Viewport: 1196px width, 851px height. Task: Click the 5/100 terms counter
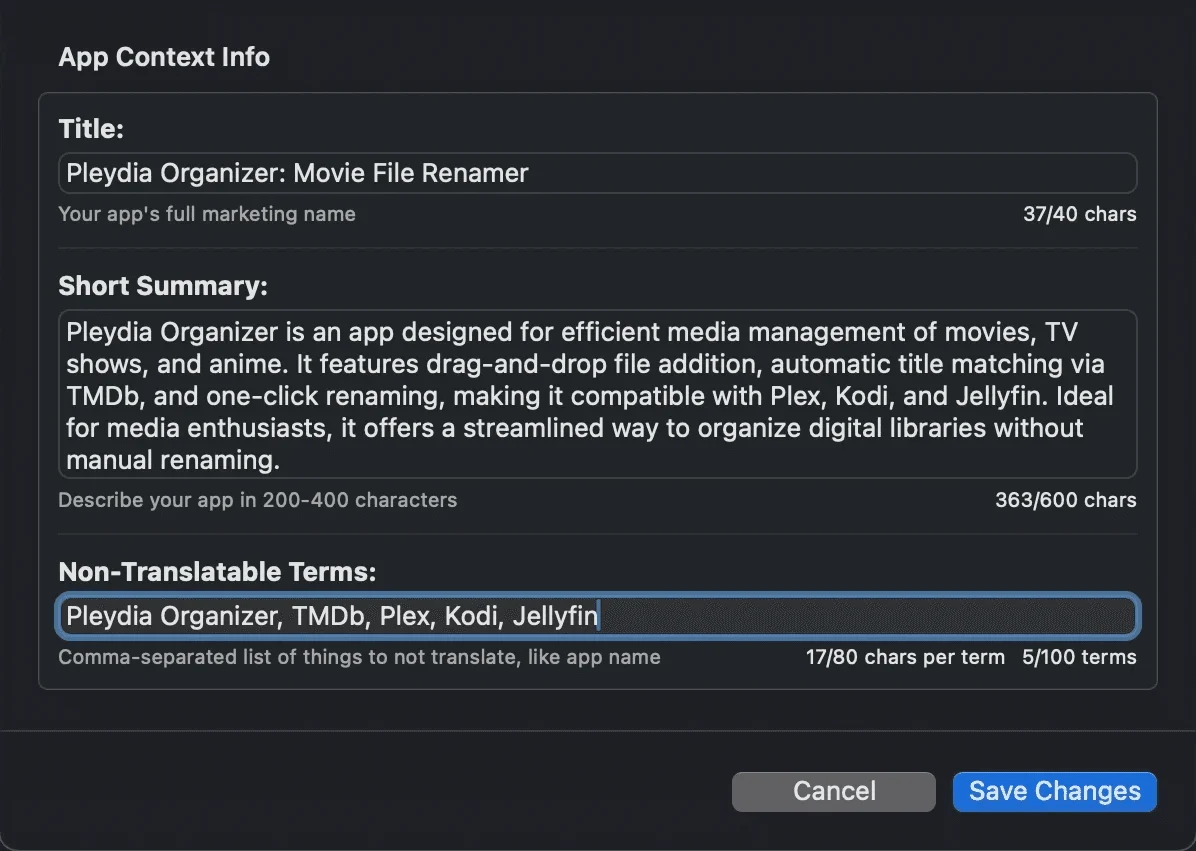tap(1079, 657)
